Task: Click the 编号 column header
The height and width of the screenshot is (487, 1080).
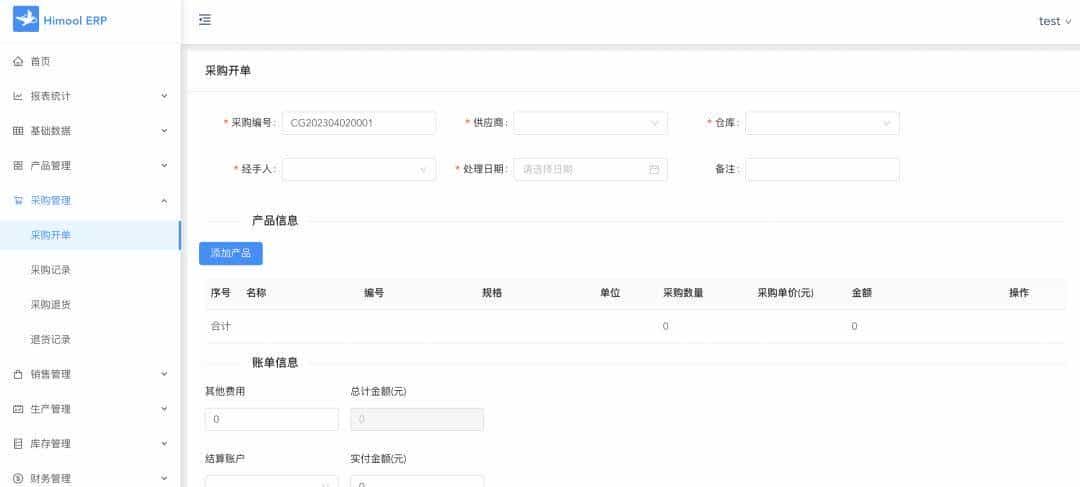Action: click(x=374, y=293)
